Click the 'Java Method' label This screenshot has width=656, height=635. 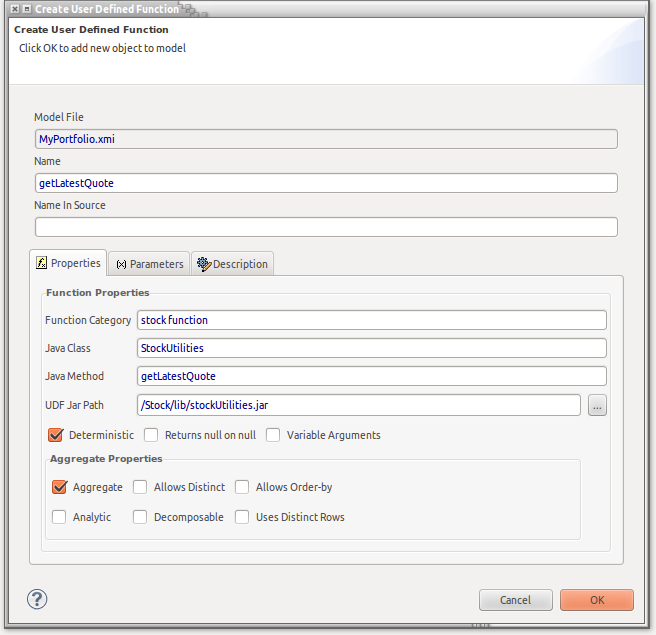pos(74,376)
